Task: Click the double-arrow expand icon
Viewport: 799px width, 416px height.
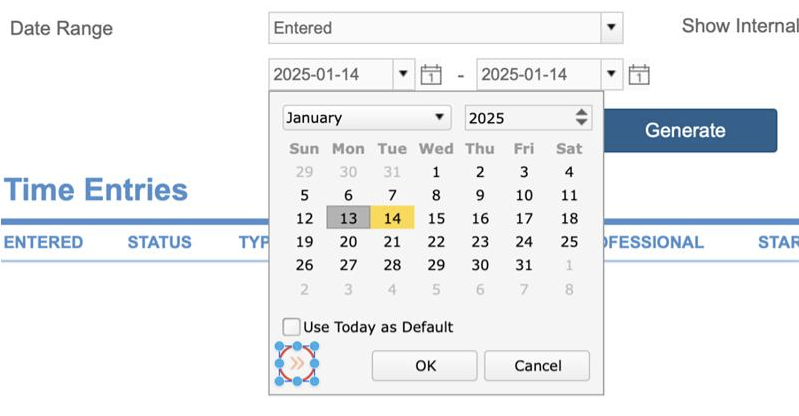Action: [x=297, y=363]
